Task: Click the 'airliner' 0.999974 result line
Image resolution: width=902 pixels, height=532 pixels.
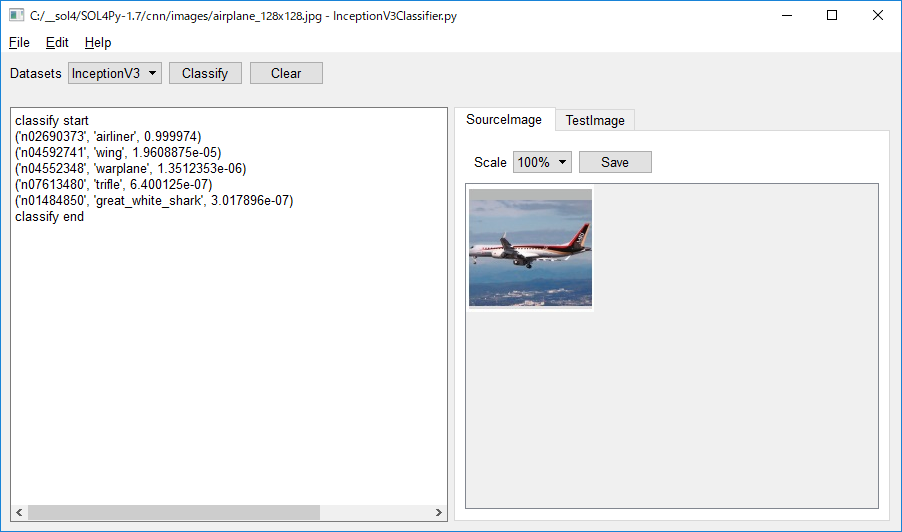Action: coord(108,137)
